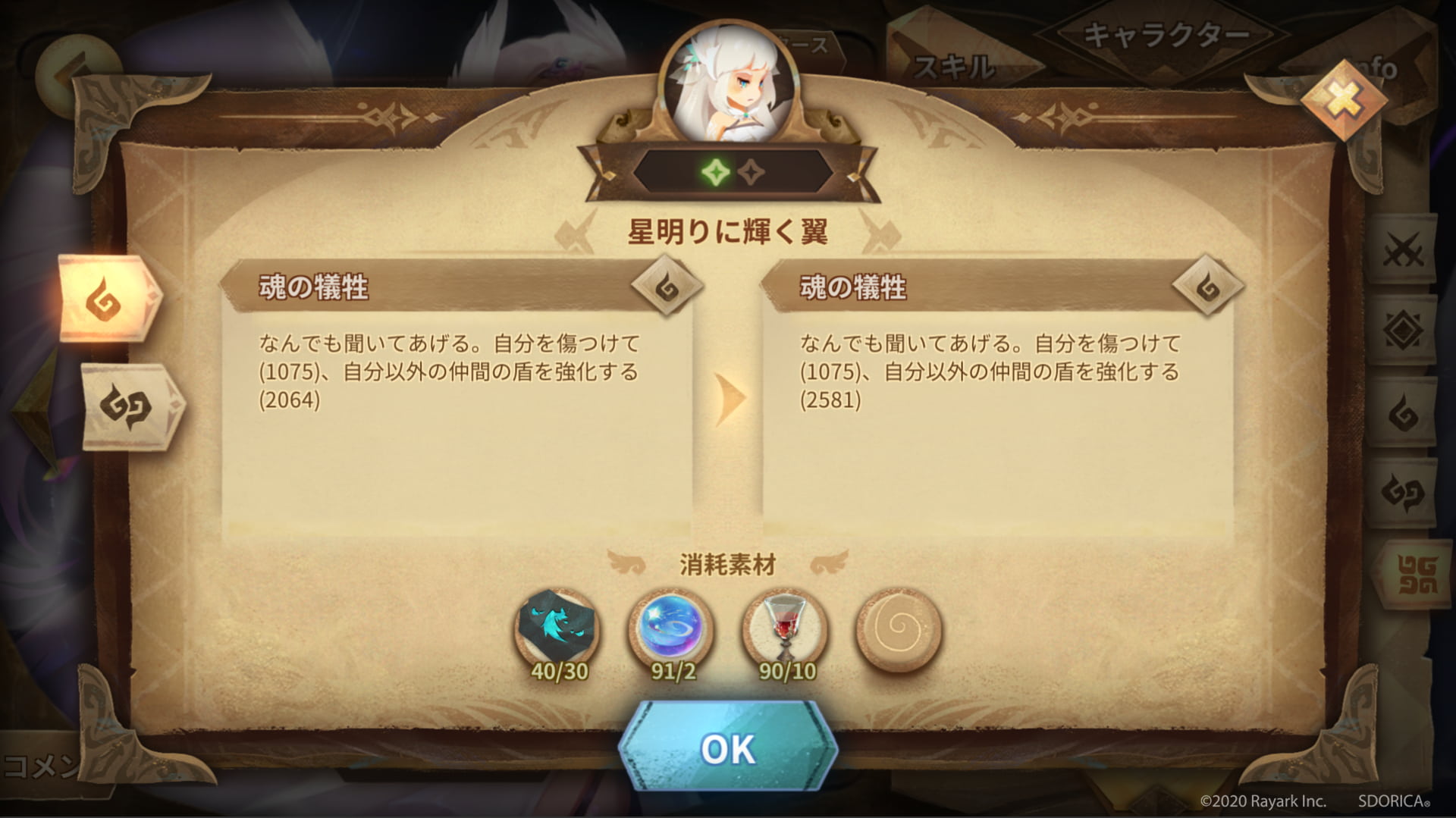Select the double-swirl skill tab on the left

132,407
